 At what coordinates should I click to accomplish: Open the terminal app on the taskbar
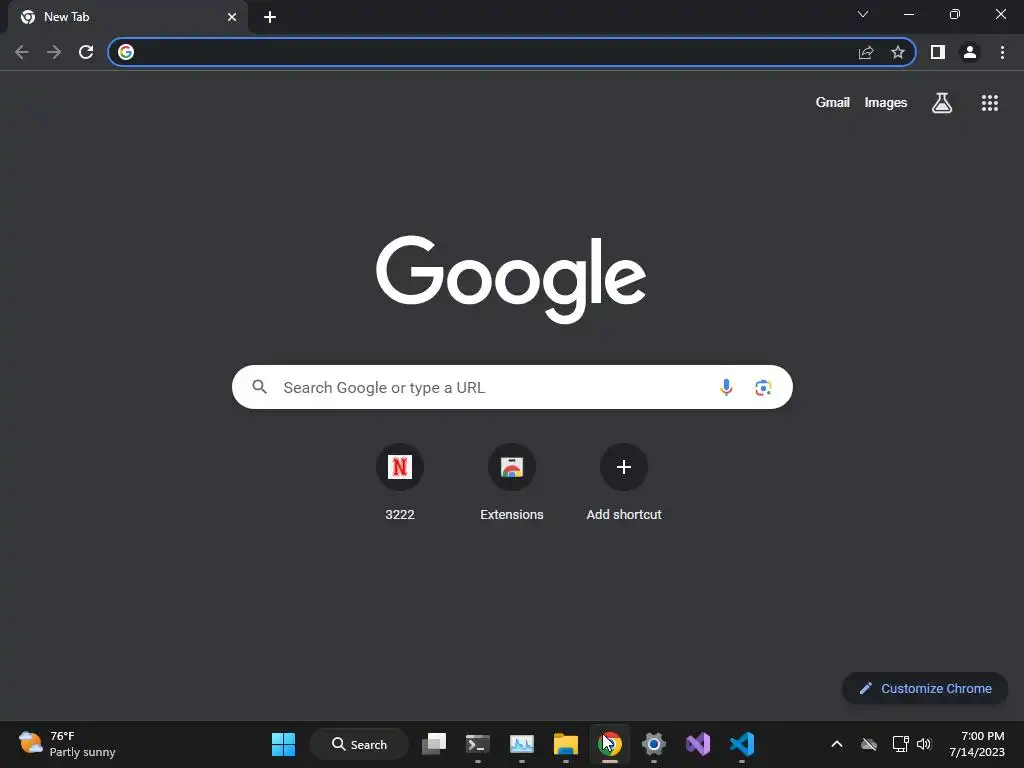(x=478, y=744)
